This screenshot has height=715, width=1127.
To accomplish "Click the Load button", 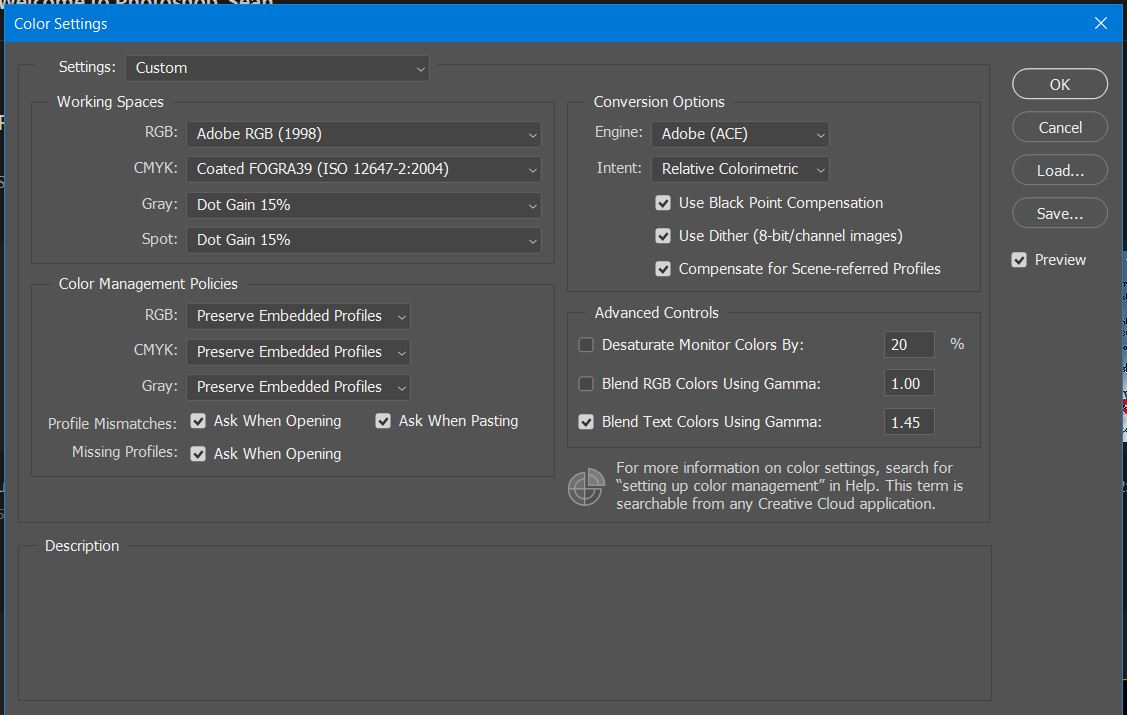I will (1059, 170).
